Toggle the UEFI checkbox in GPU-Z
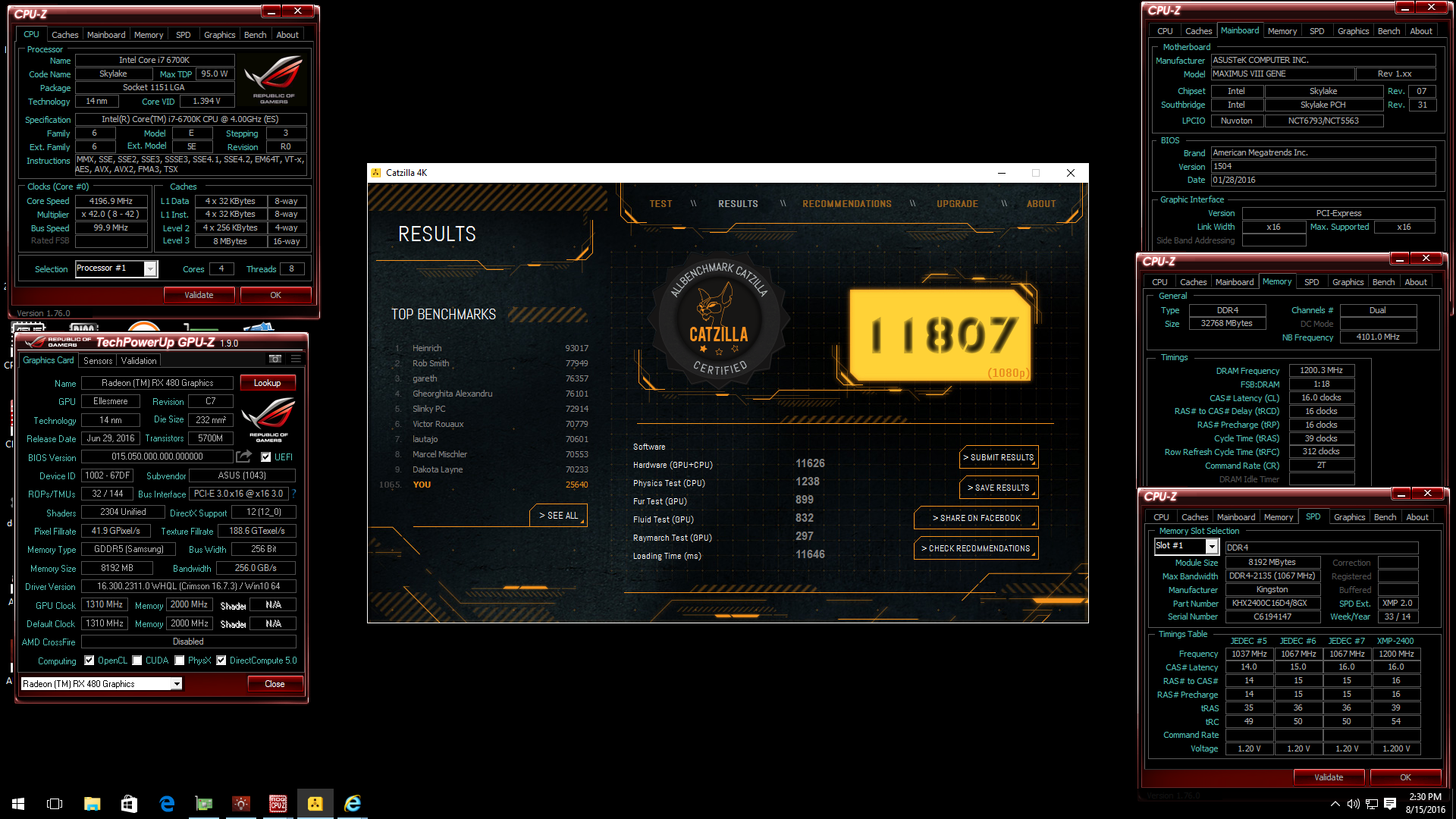This screenshot has height=819, width=1456. coord(266,457)
